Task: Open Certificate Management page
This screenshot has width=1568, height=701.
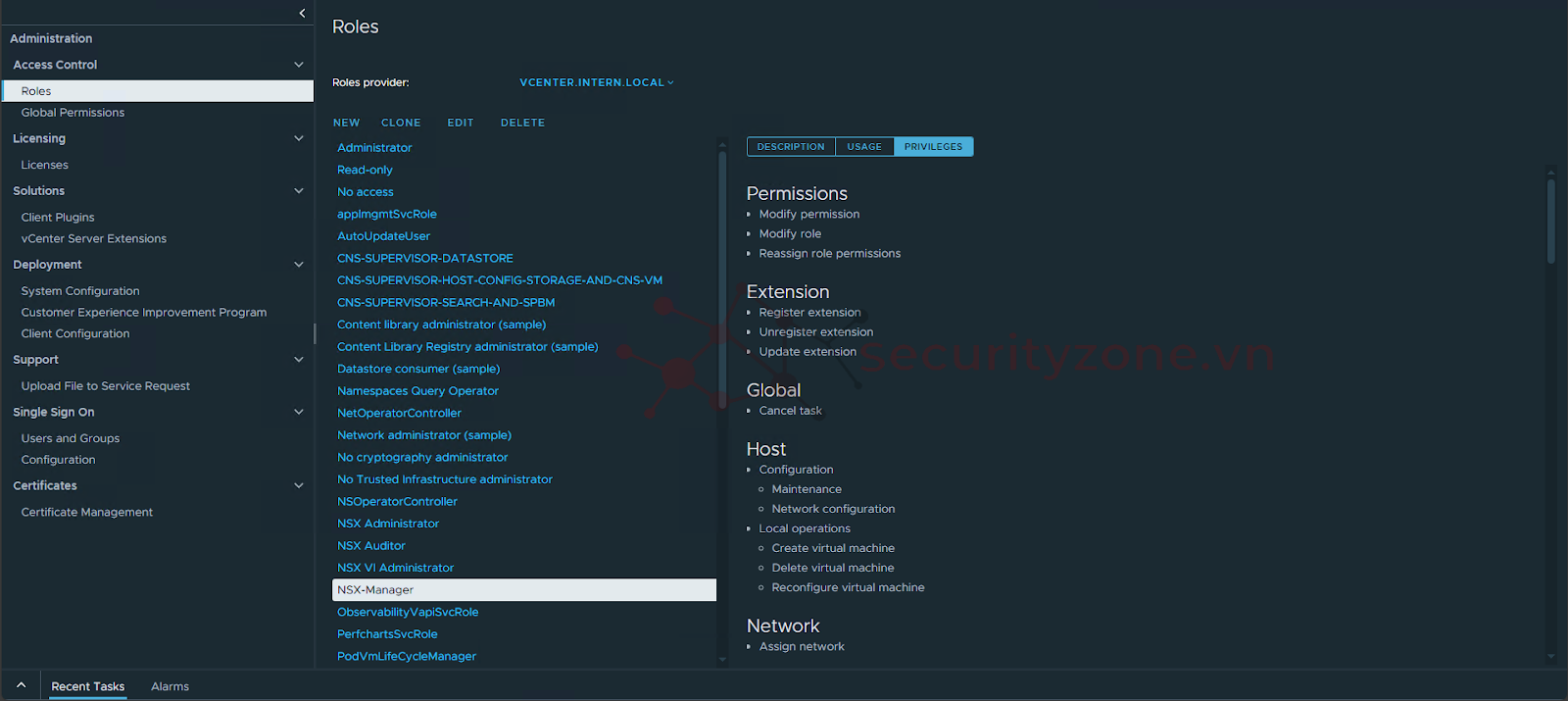Action: 87,512
